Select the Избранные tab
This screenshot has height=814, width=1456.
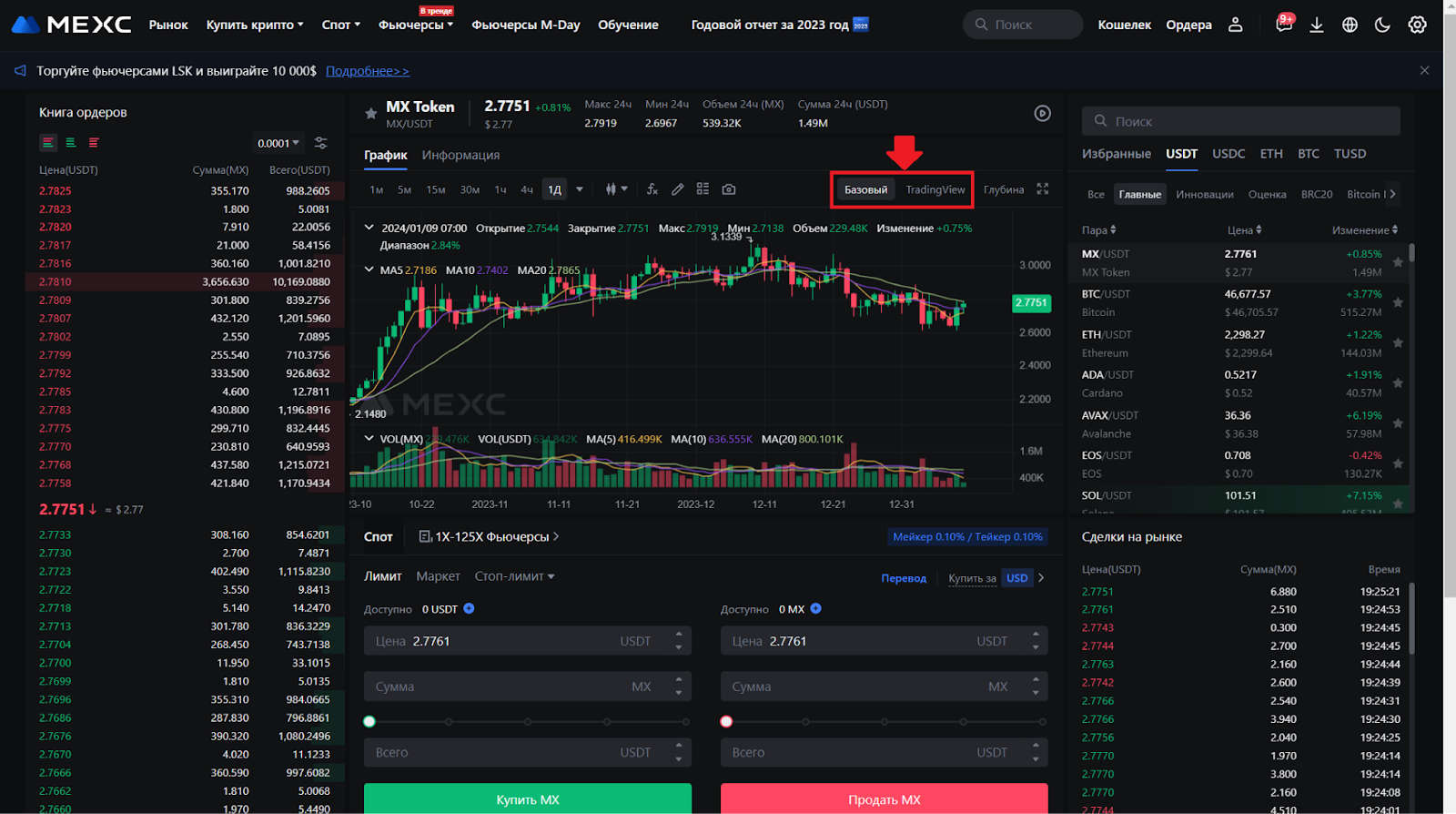[x=1117, y=154]
